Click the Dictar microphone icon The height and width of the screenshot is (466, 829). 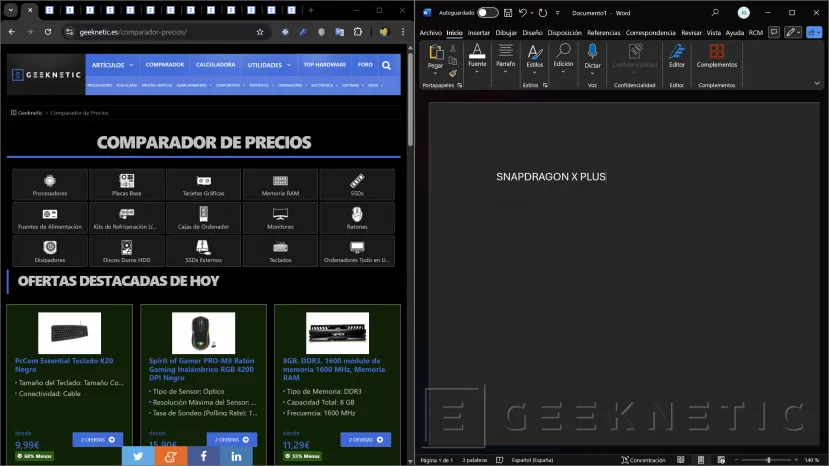(x=592, y=52)
